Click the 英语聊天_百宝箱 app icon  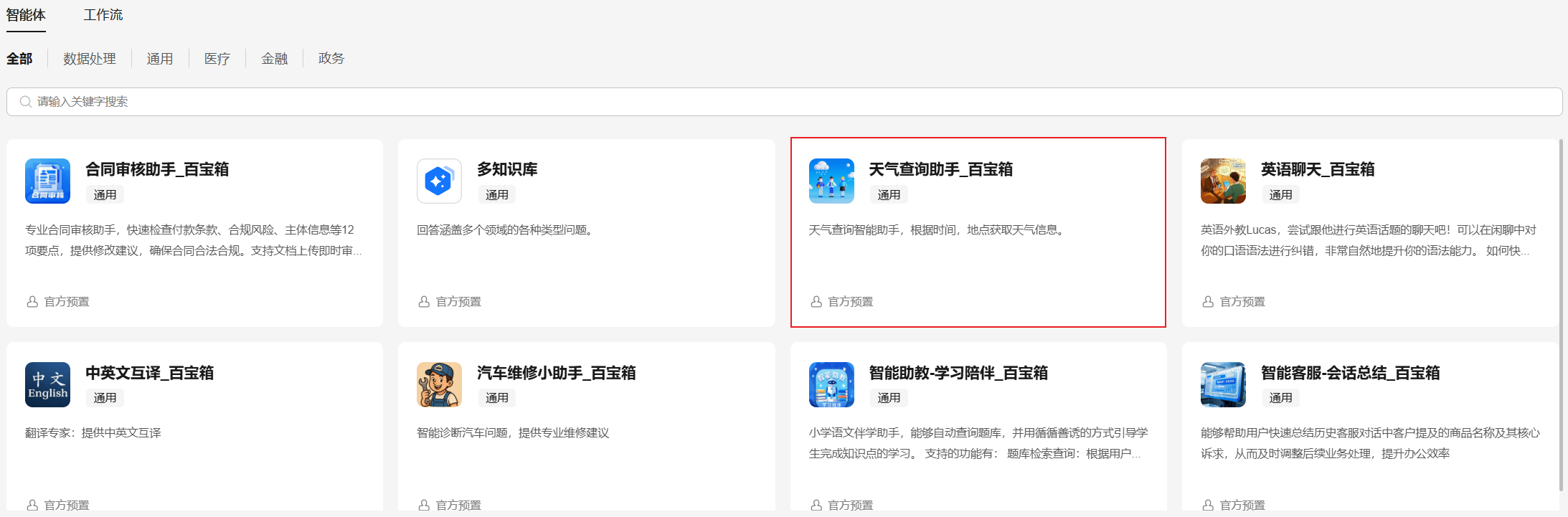1223,181
